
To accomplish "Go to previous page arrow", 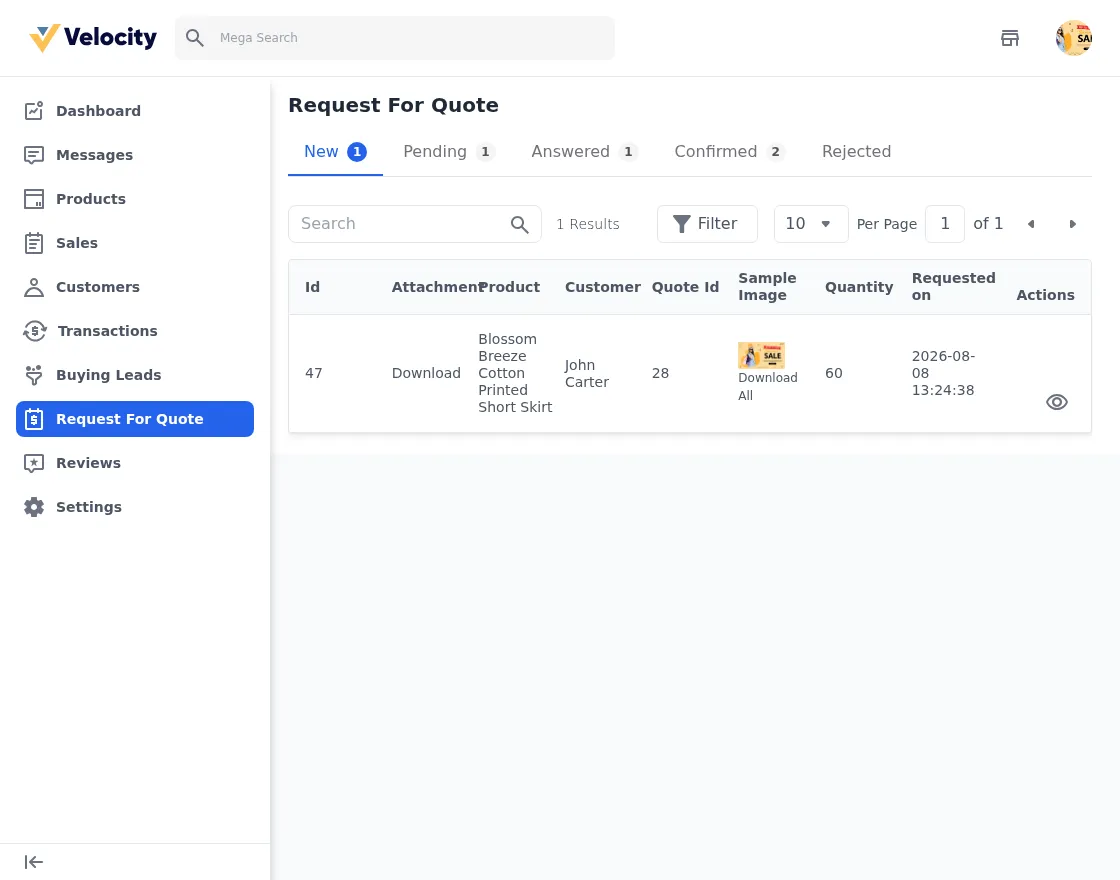I will 1031,224.
